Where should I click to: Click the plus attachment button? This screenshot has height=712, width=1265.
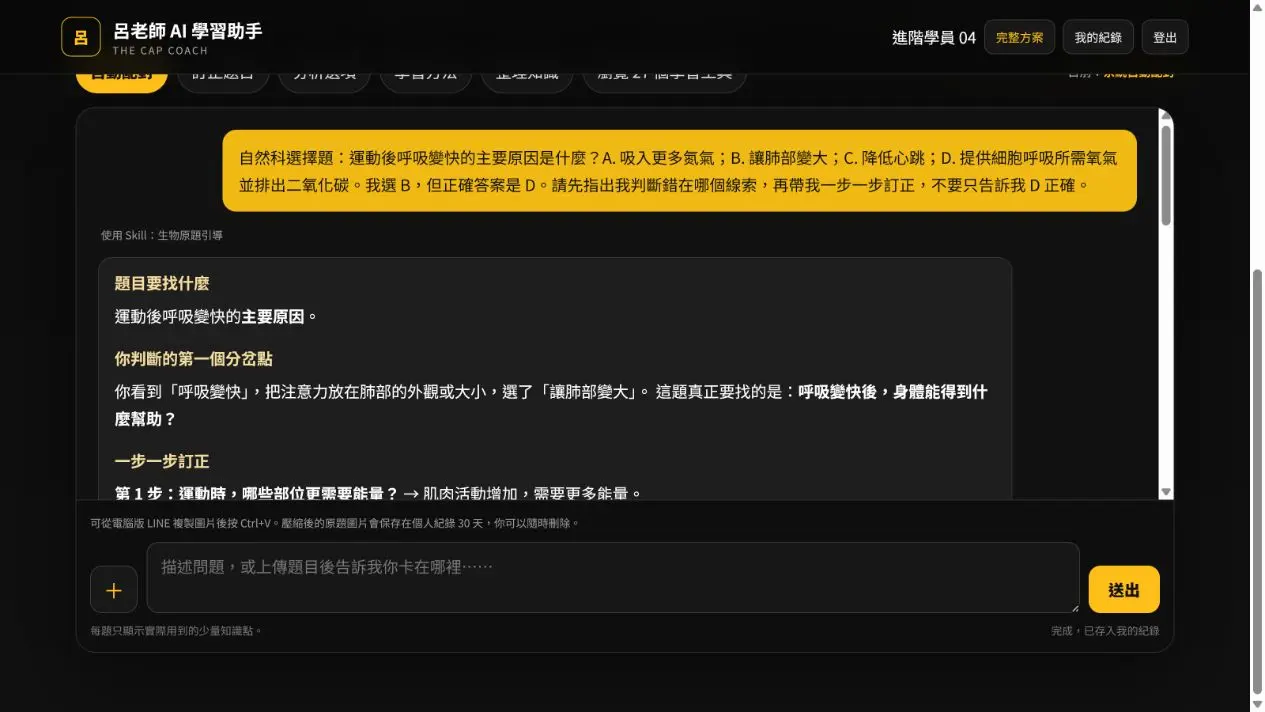click(114, 590)
